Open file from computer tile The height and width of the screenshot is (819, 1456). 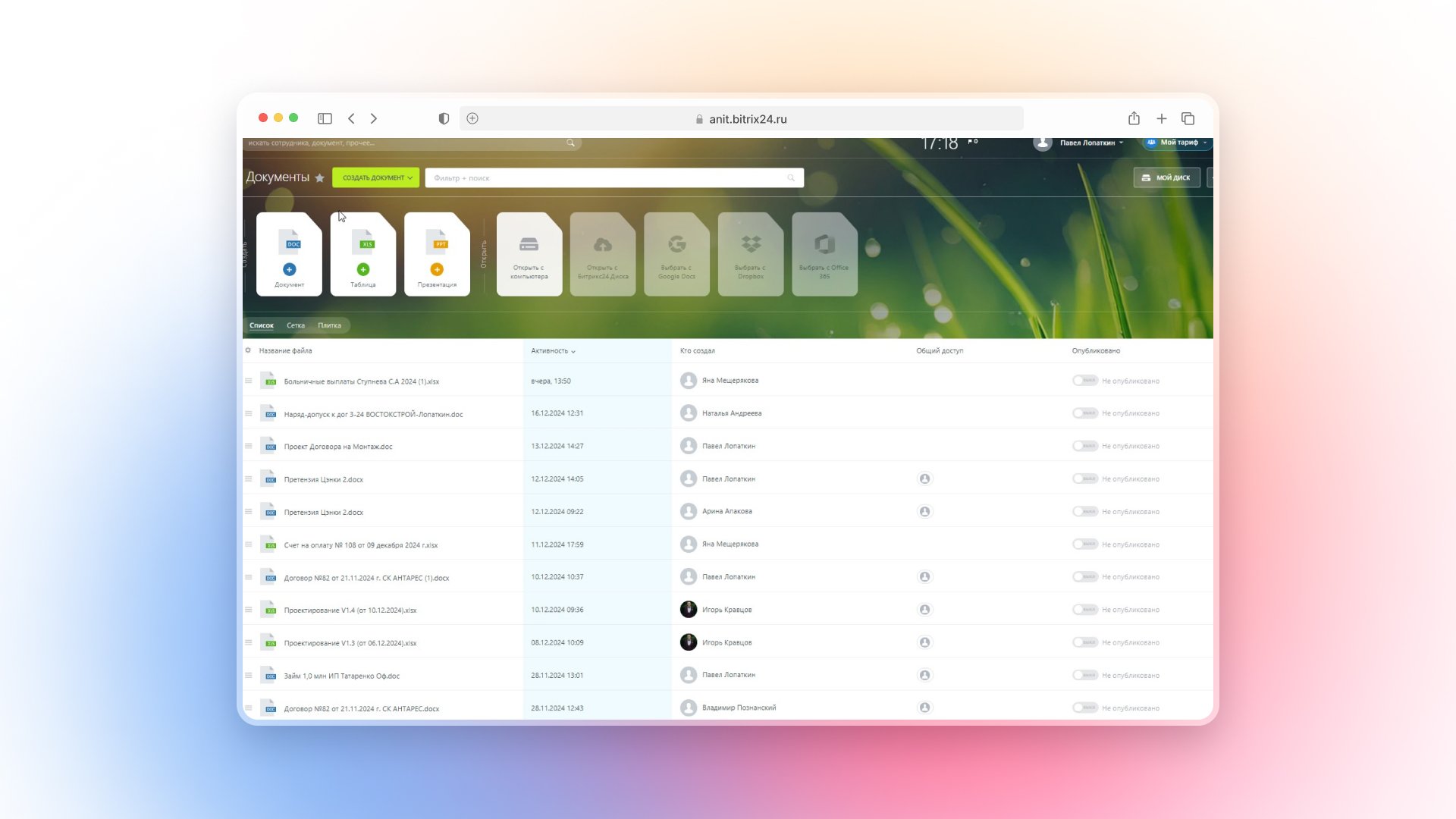529,254
